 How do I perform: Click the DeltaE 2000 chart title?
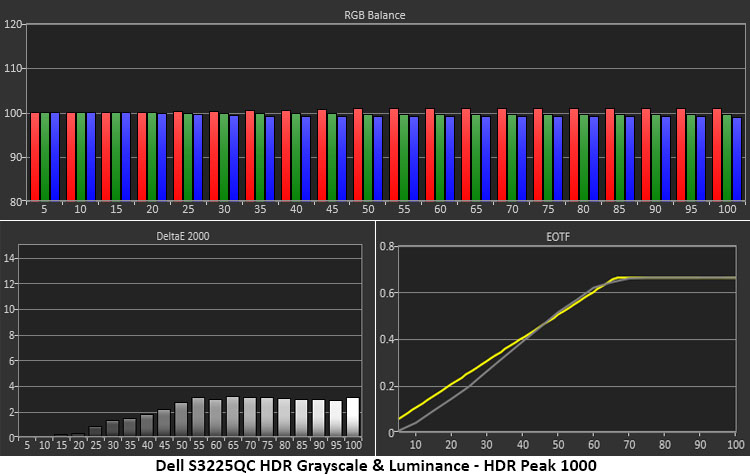[x=183, y=236]
